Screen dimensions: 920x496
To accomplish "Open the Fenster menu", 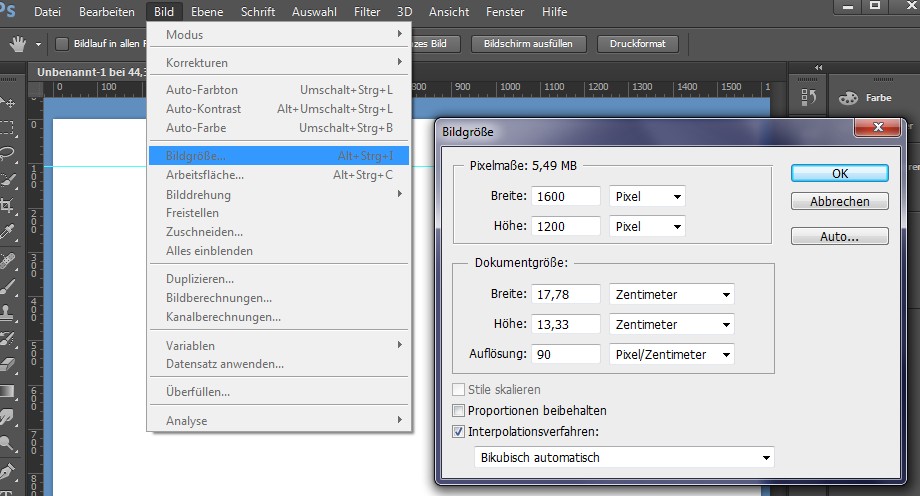I will coord(505,11).
